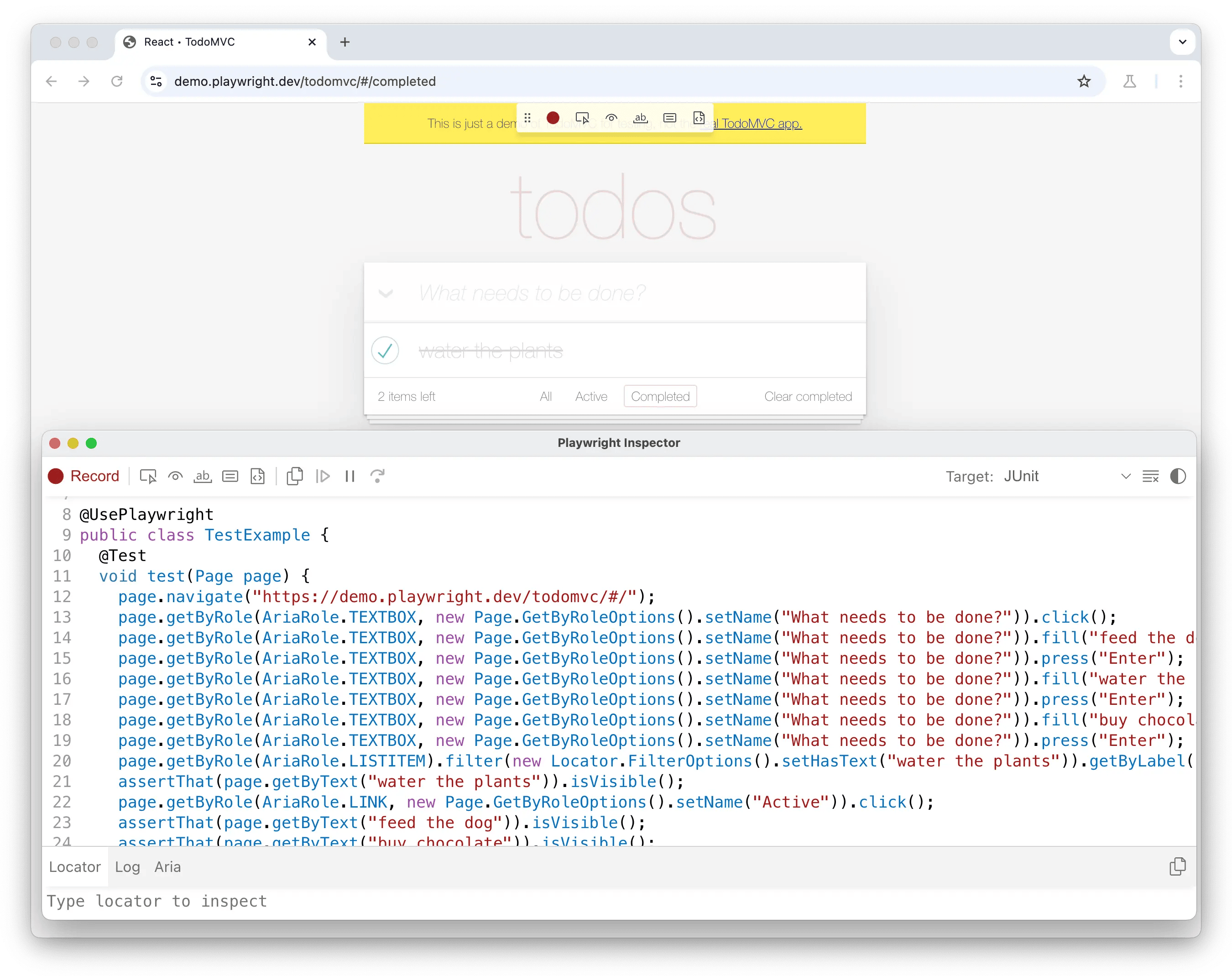Switch to the Aria tab
Image resolution: width=1232 pixels, height=976 pixels.
coord(167,867)
